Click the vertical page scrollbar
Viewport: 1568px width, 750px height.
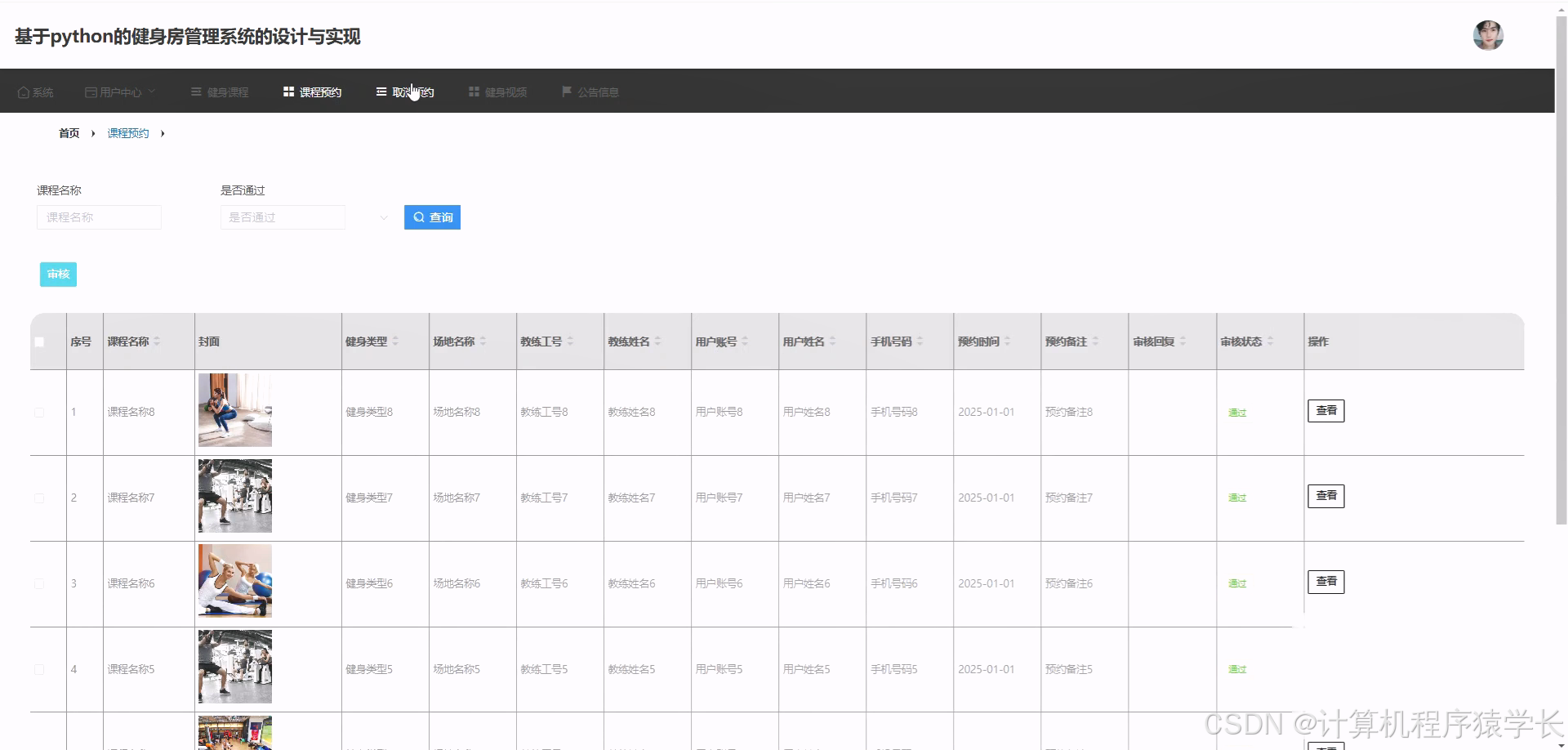pyautogui.click(x=1561, y=270)
